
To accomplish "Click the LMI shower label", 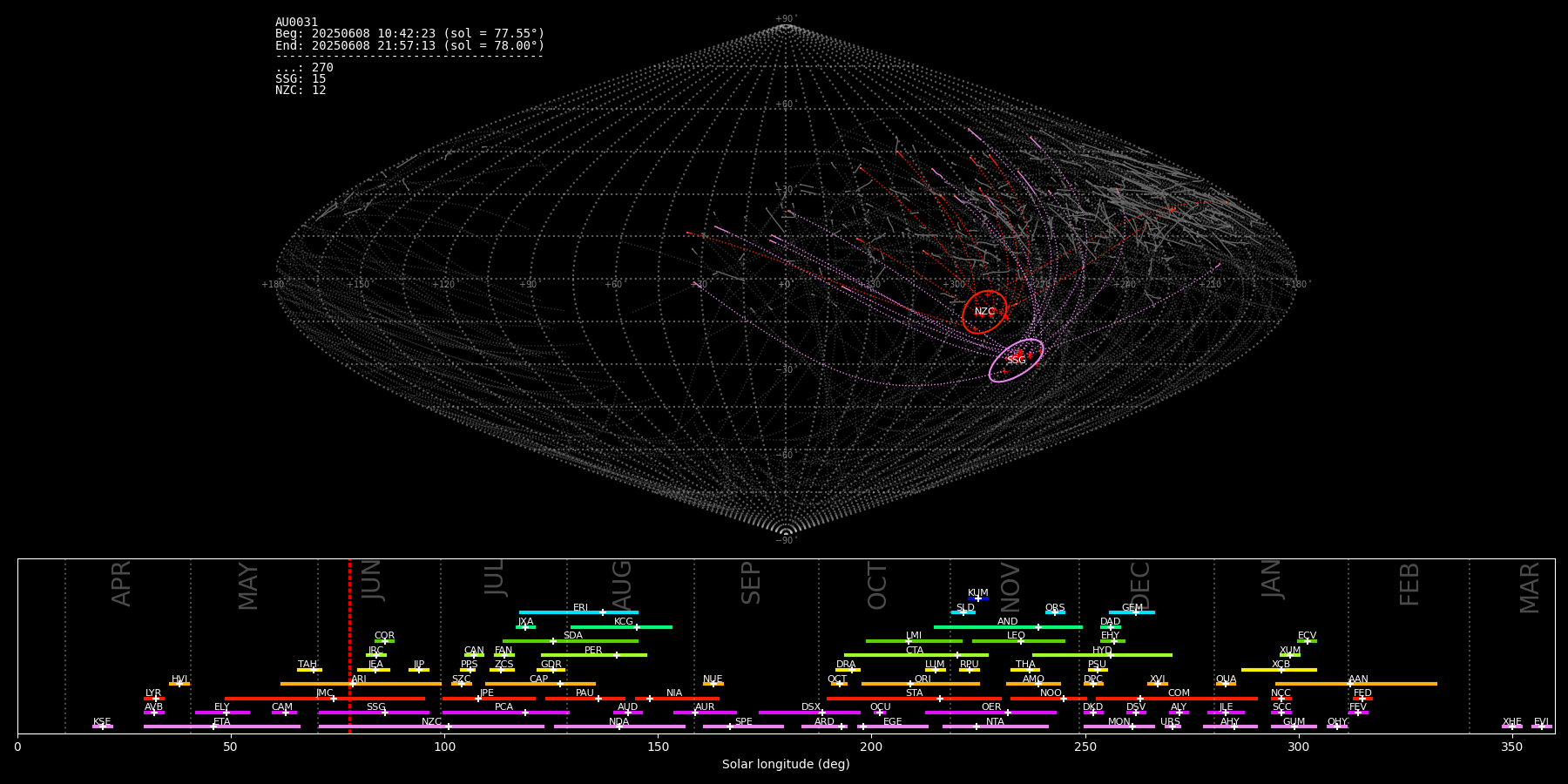I will (x=913, y=636).
